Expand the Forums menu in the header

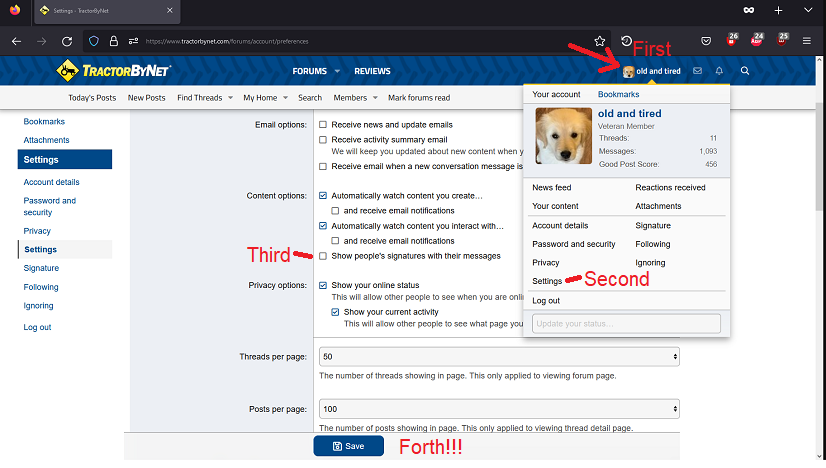tap(316, 71)
